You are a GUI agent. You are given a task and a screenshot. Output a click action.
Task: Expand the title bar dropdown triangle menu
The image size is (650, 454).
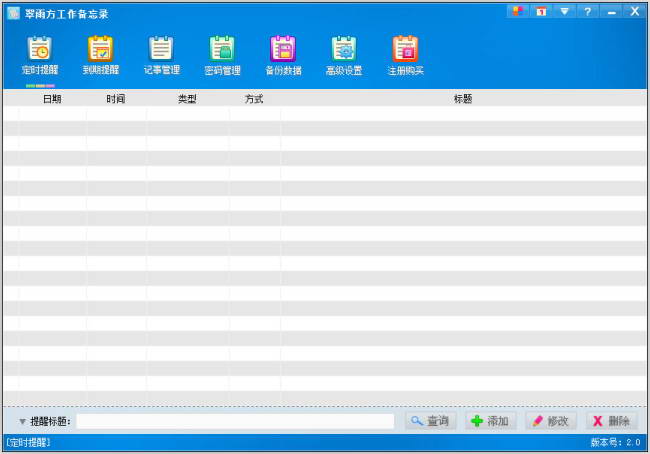coord(565,11)
